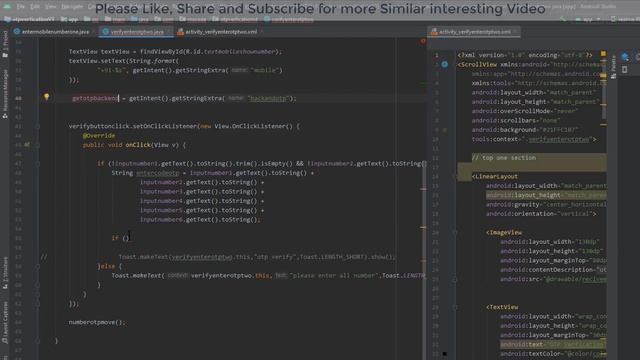Click the enterсodeotp variable declaration

point(158,173)
